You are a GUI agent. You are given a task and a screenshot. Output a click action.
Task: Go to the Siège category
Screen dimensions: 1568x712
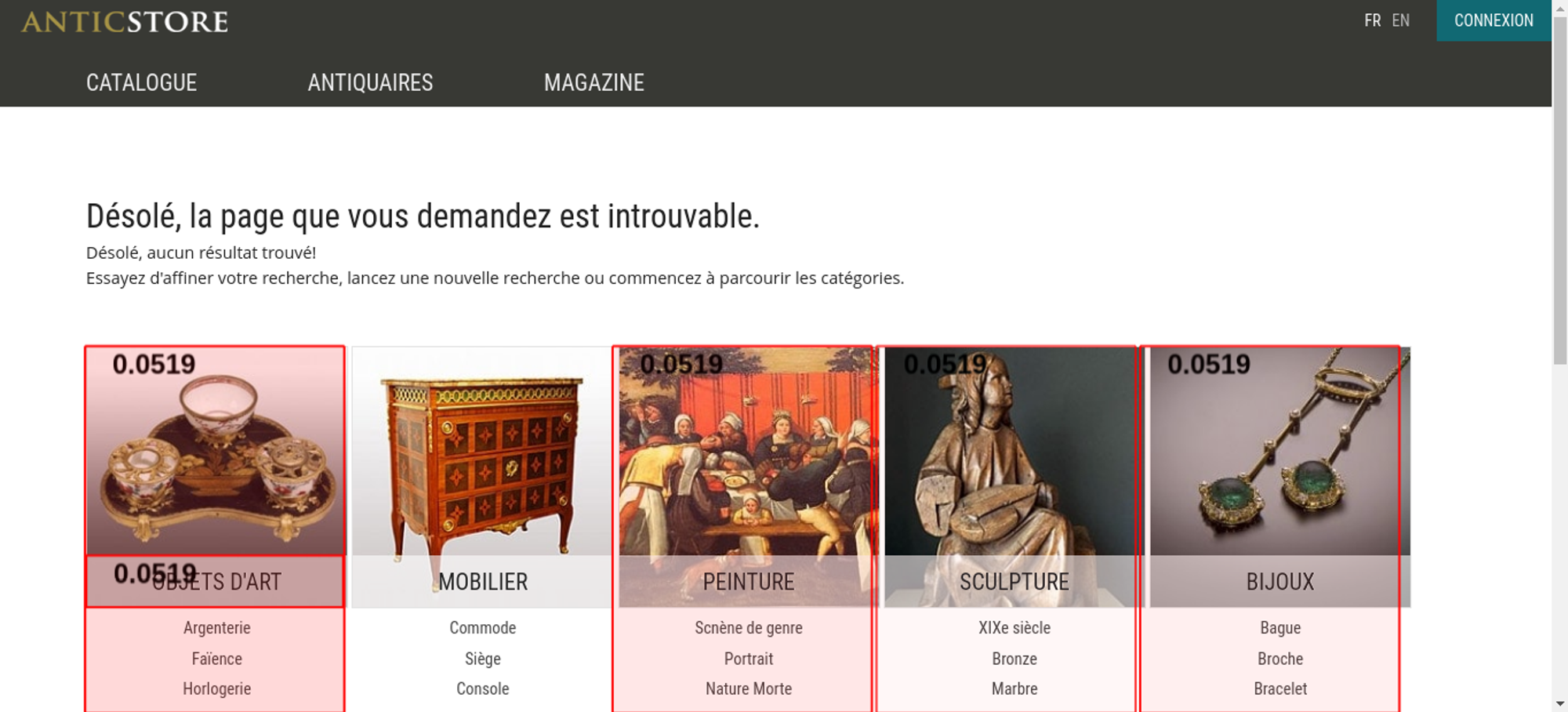[483, 659]
